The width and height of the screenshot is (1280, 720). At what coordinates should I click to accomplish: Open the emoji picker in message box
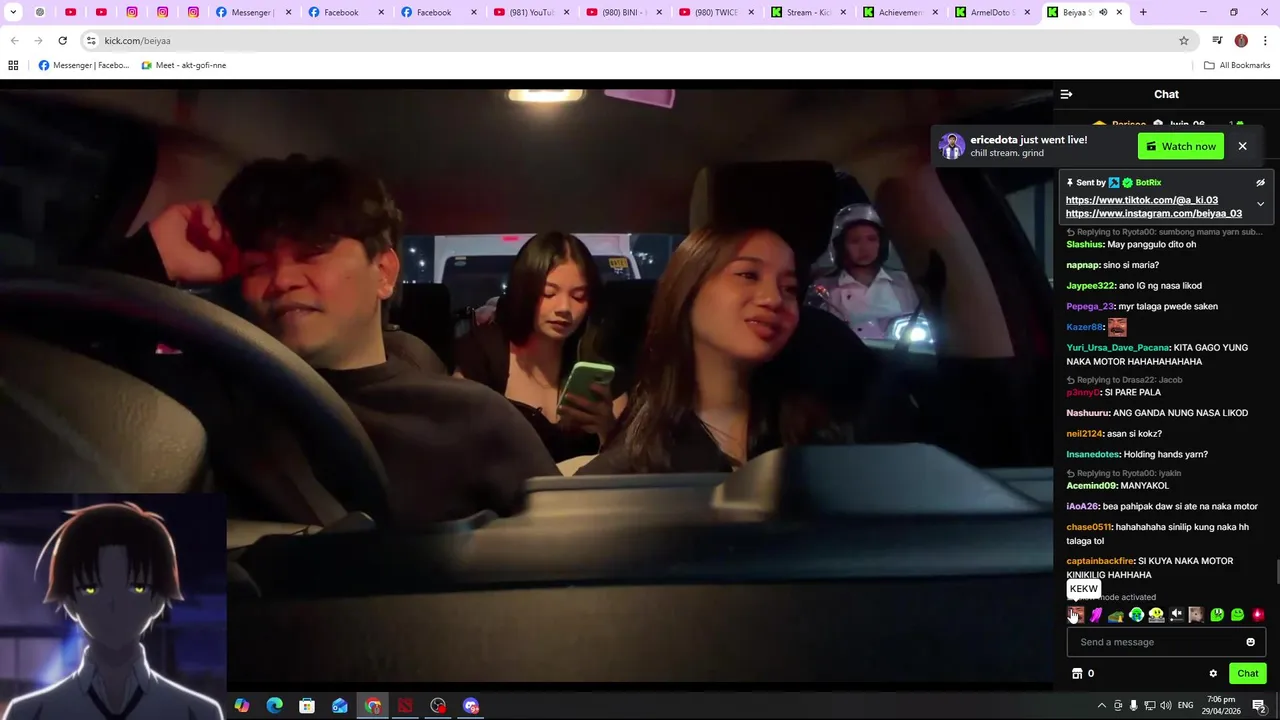[1250, 642]
